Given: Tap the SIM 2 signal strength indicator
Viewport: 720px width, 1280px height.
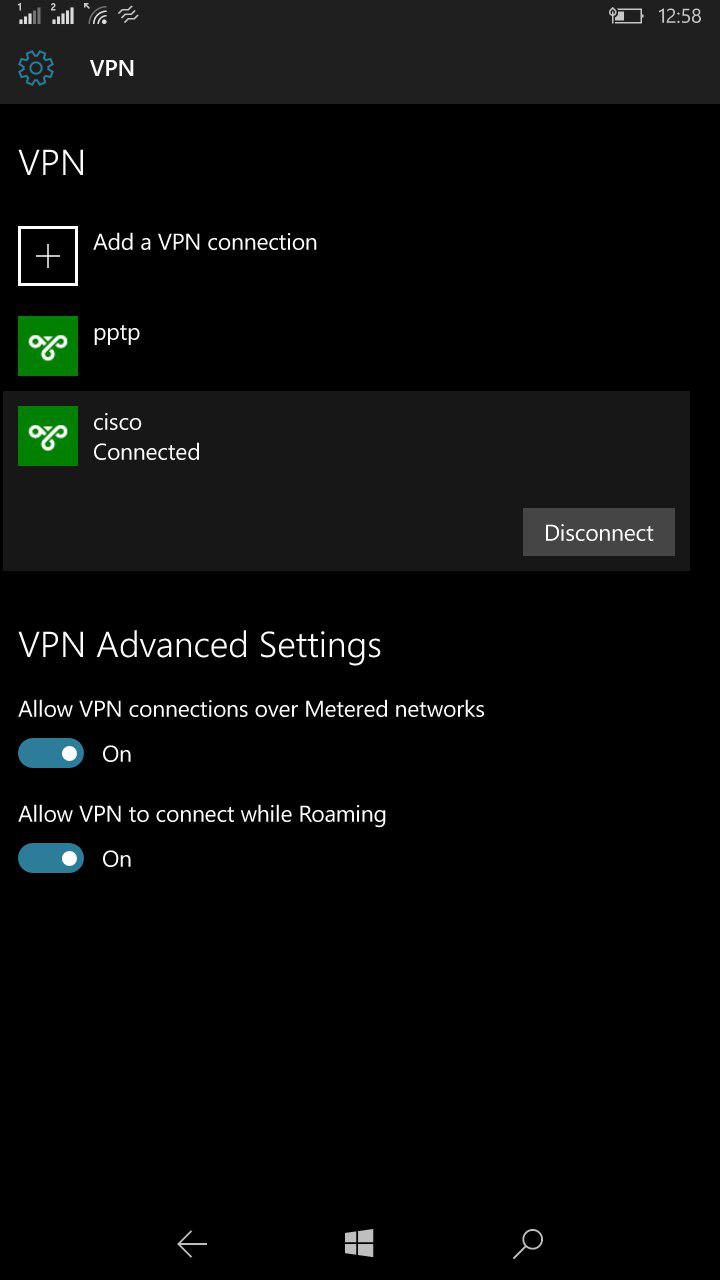Looking at the screenshot, I should click(x=62, y=15).
